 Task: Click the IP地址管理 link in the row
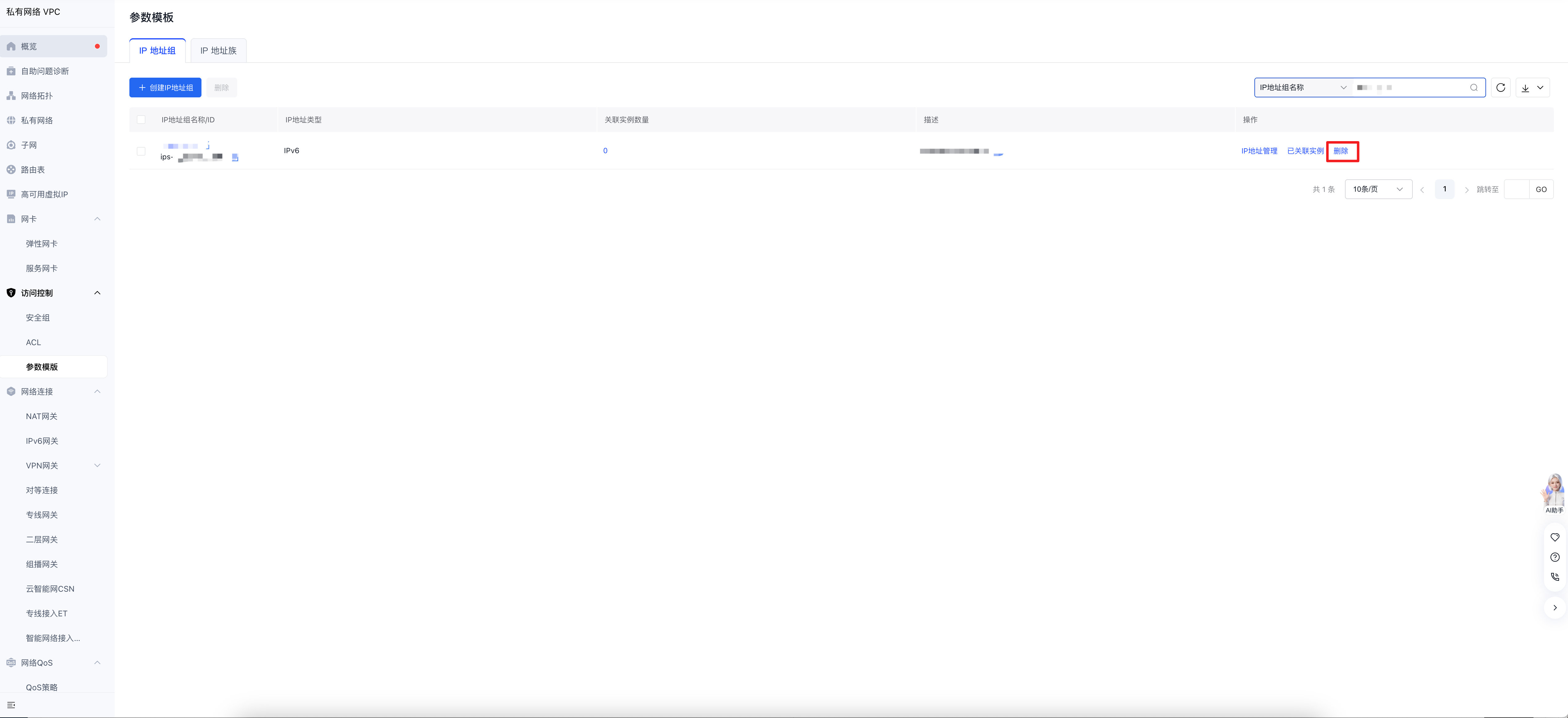coord(1259,151)
